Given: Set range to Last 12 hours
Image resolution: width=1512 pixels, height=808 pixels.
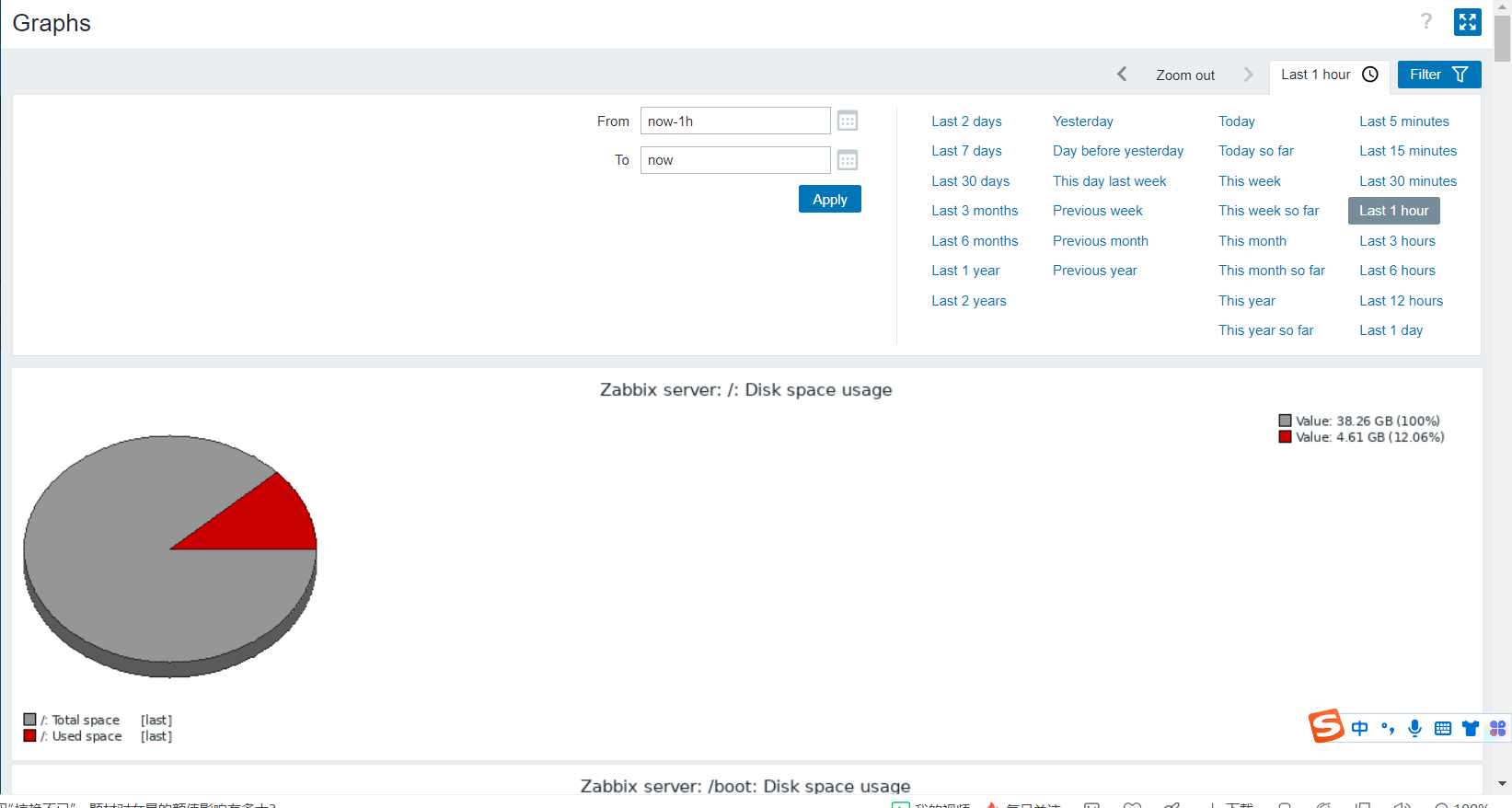Looking at the screenshot, I should point(1401,301).
